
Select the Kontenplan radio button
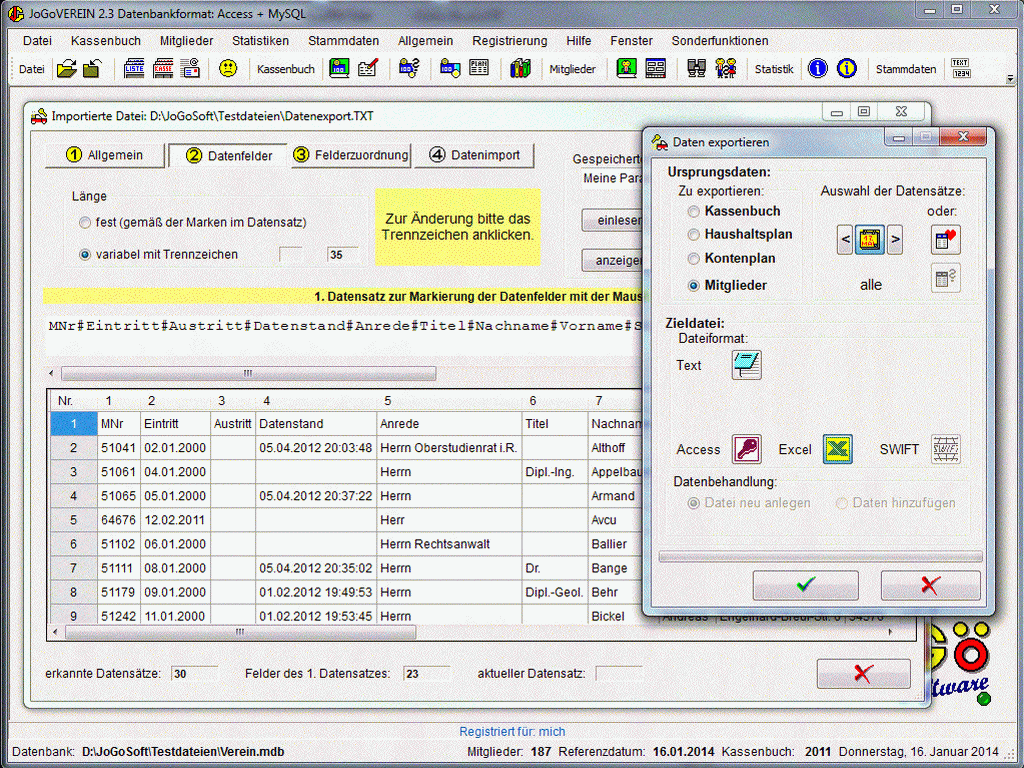[694, 259]
